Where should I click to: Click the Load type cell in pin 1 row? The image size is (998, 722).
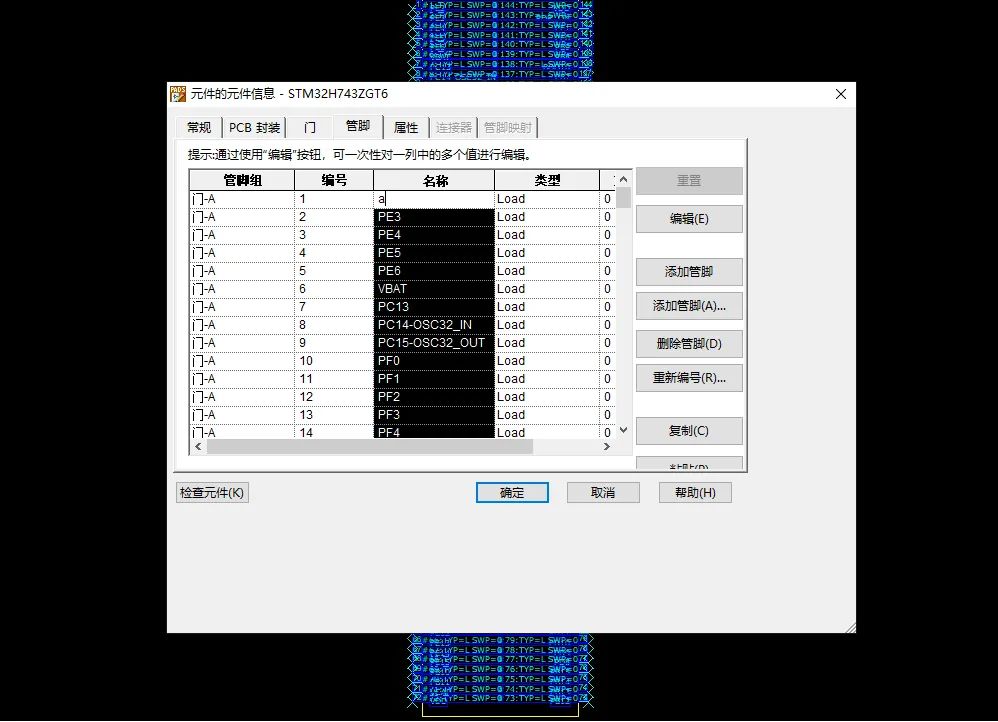(x=547, y=199)
